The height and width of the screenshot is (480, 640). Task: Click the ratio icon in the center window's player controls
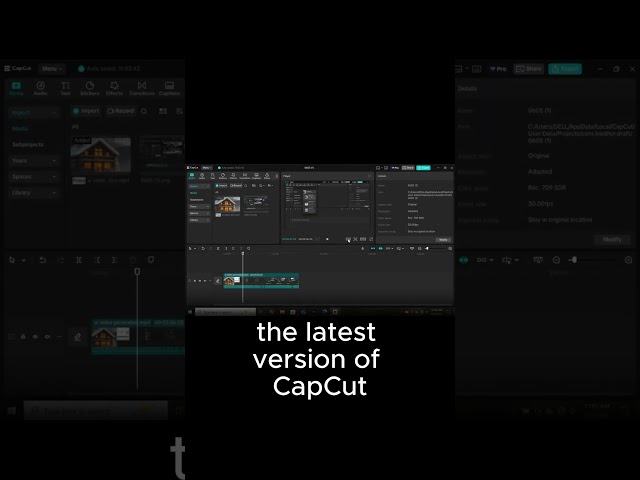click(363, 239)
